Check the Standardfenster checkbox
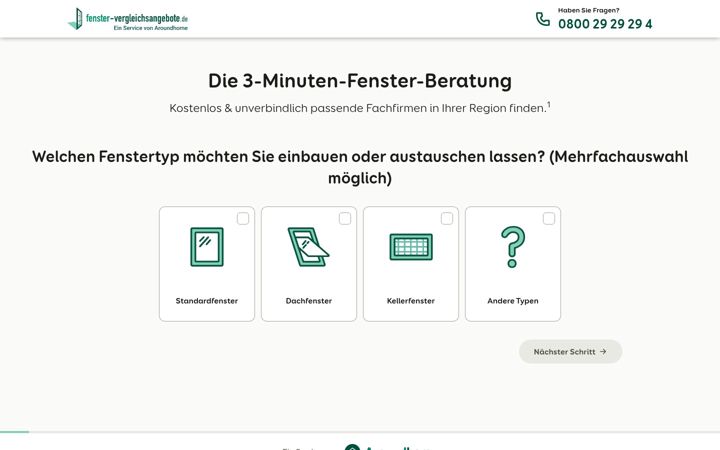 pos(243,219)
